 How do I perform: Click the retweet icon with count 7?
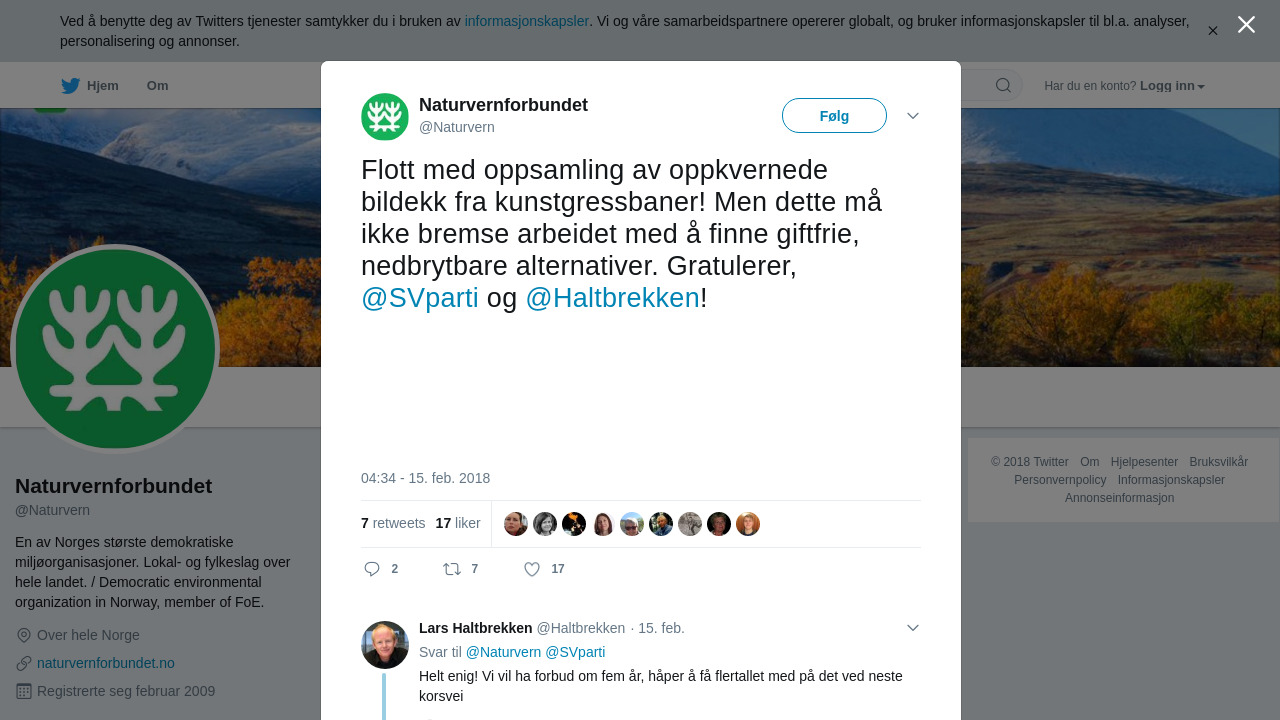452,569
